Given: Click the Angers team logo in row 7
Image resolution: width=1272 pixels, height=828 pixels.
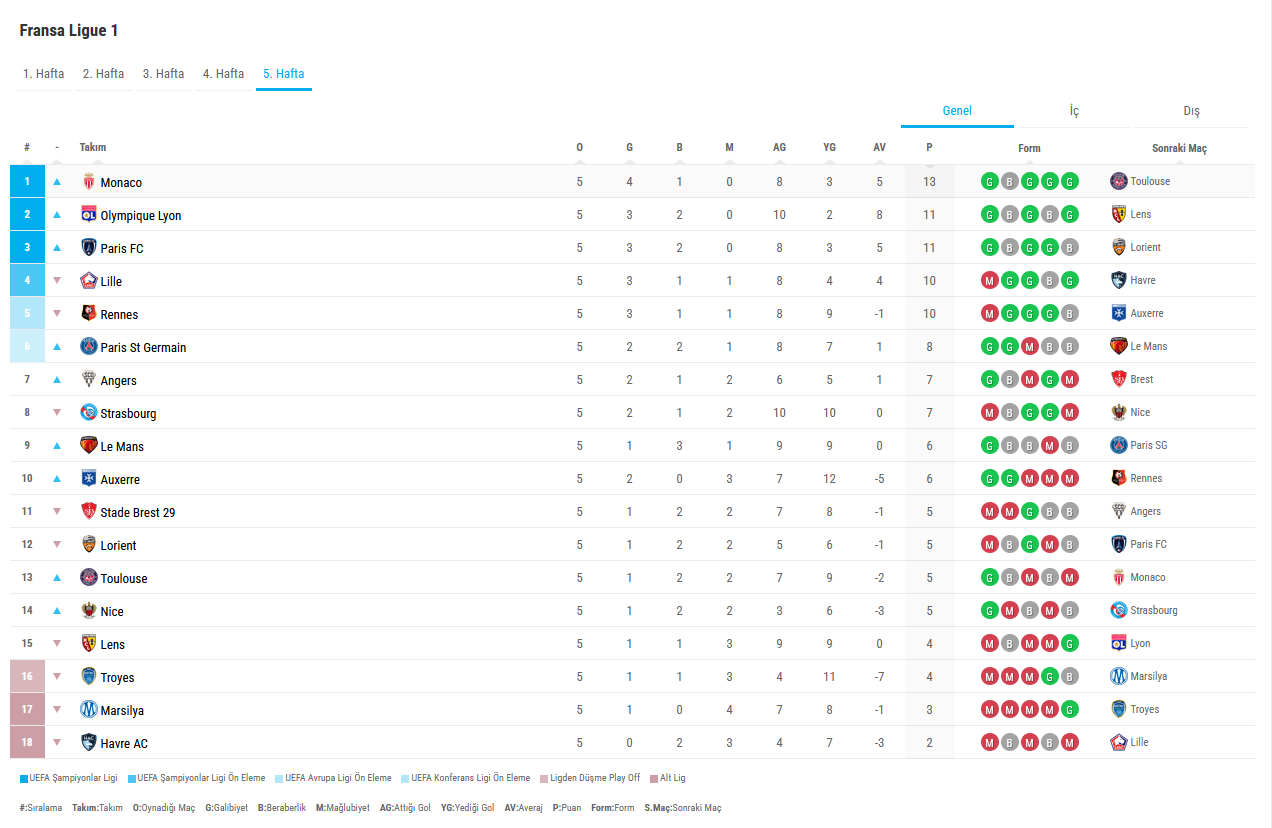Looking at the screenshot, I should (89, 380).
